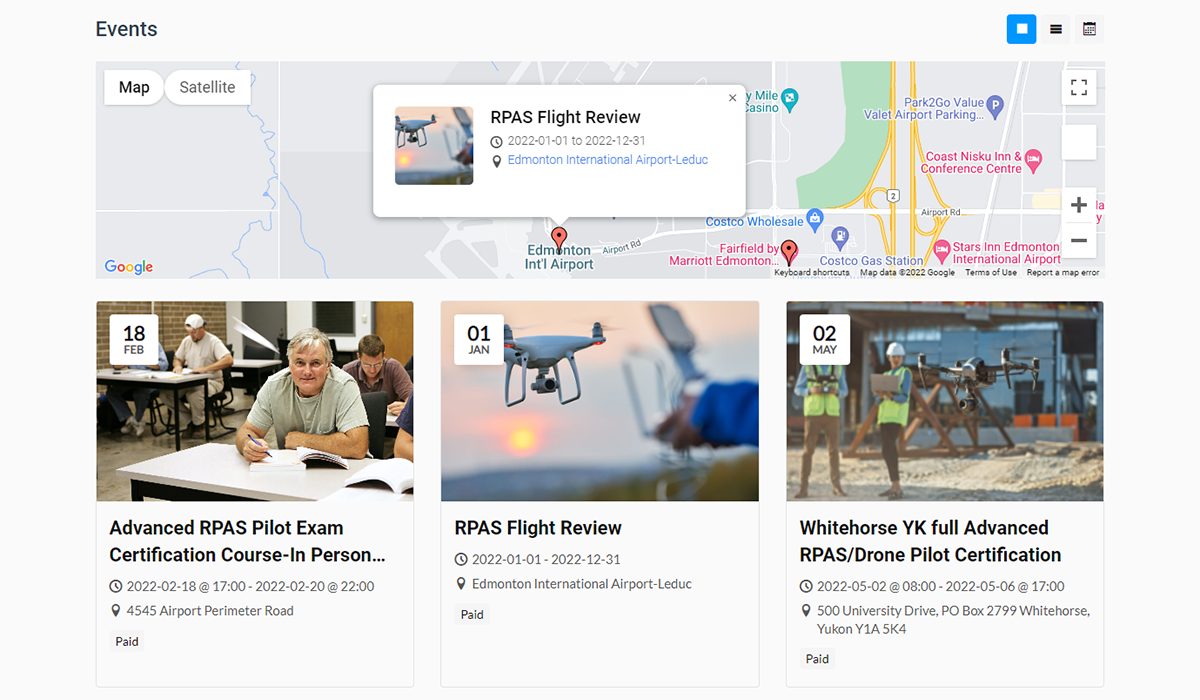The image size is (1200, 700).
Task: Switch to Satellite map type
Action: pos(207,87)
